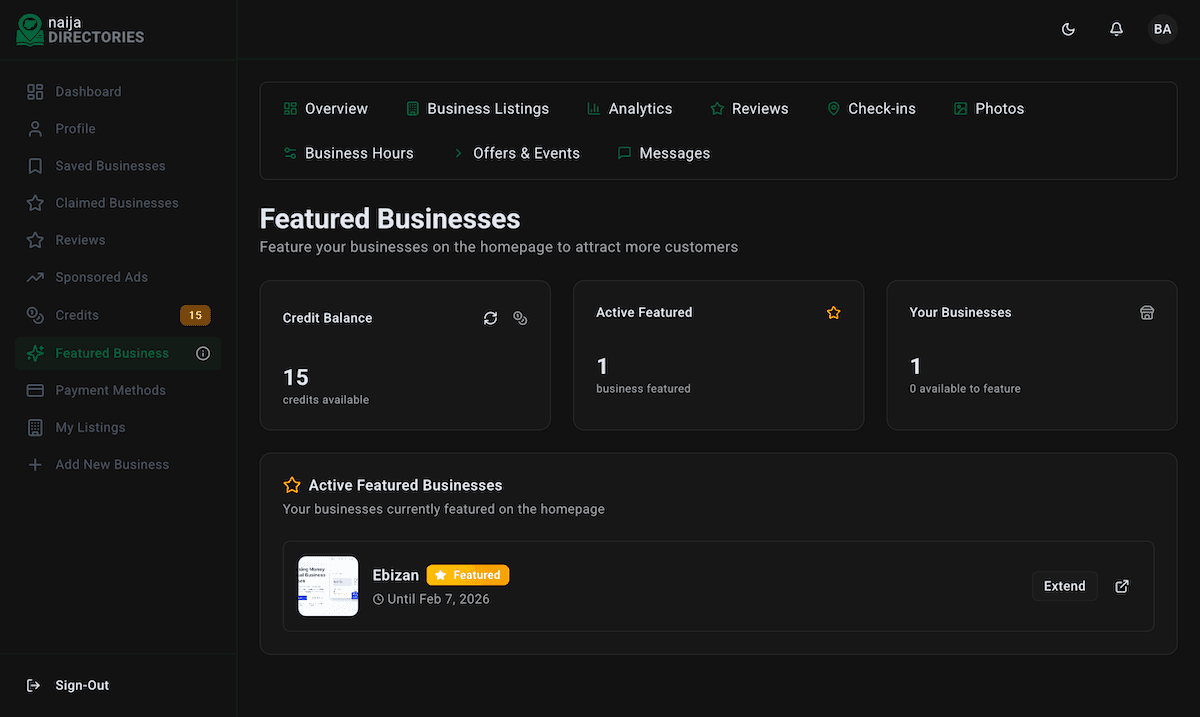The height and width of the screenshot is (717, 1200).
Task: Open notifications bell icon
Action: [1116, 30]
